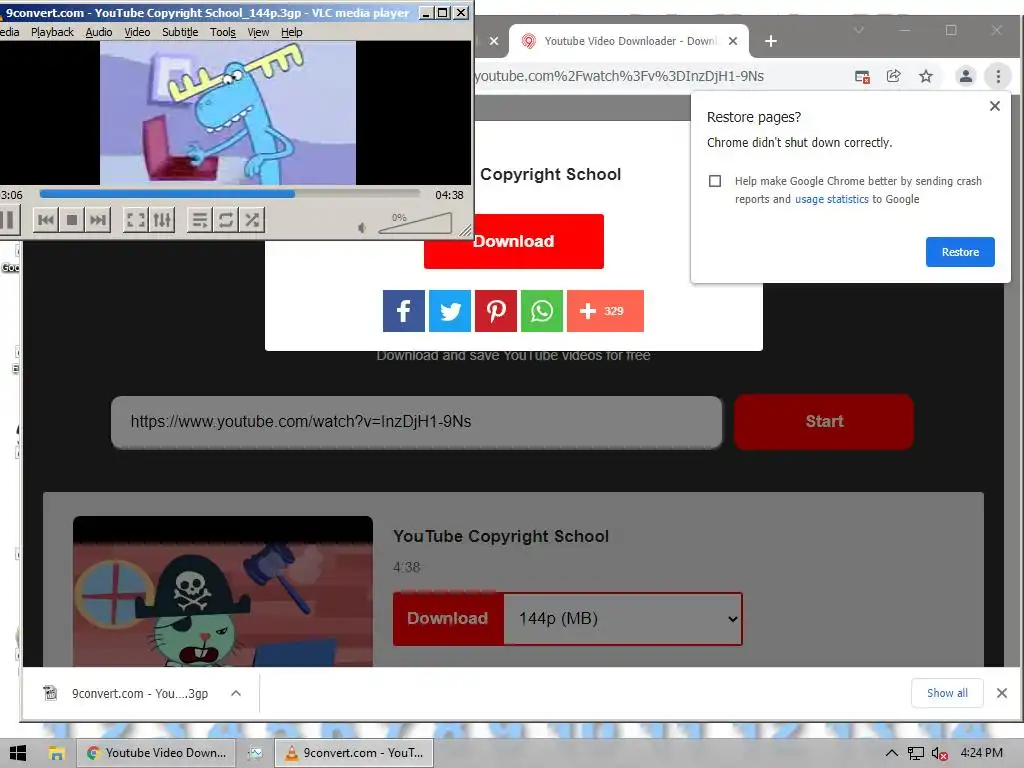Switch to Chrome taskbar button
Image resolution: width=1024 pixels, height=768 pixels.
pyautogui.click(x=155, y=753)
